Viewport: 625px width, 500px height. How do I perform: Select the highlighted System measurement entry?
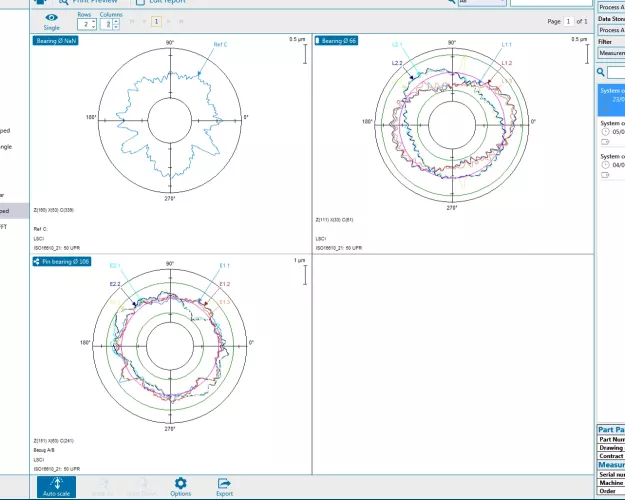(611, 95)
